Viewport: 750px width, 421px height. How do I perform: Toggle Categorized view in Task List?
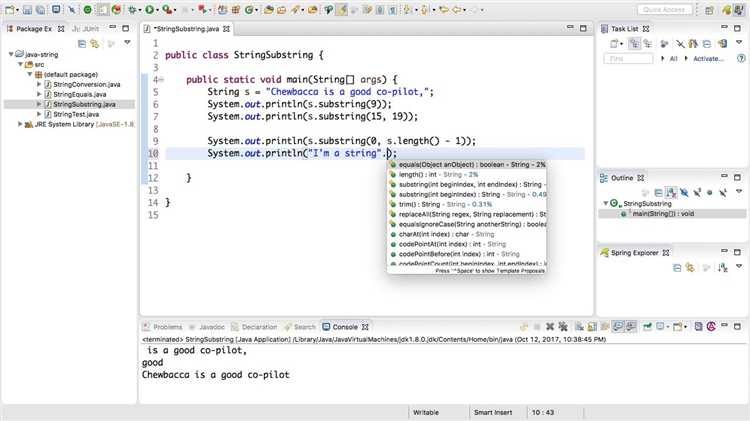635,44
